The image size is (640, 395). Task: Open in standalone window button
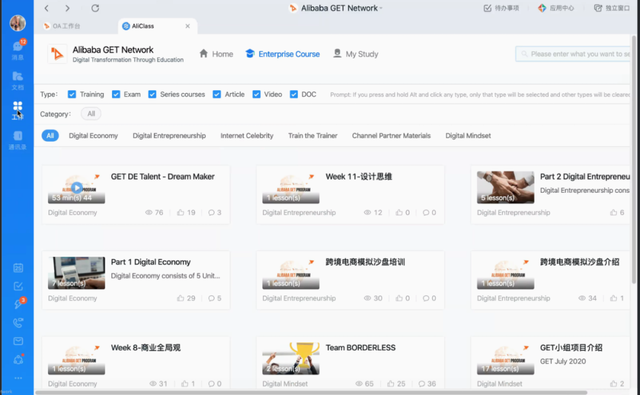pyautogui.click(x=611, y=8)
